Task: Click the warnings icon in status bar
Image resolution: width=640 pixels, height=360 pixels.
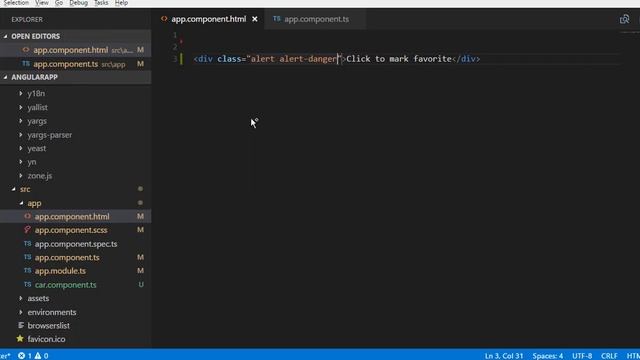Action: coord(38,356)
